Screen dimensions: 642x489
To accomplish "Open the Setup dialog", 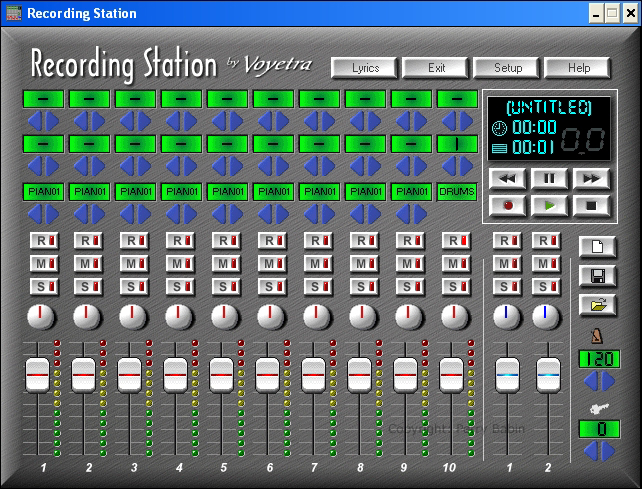I will [506, 68].
